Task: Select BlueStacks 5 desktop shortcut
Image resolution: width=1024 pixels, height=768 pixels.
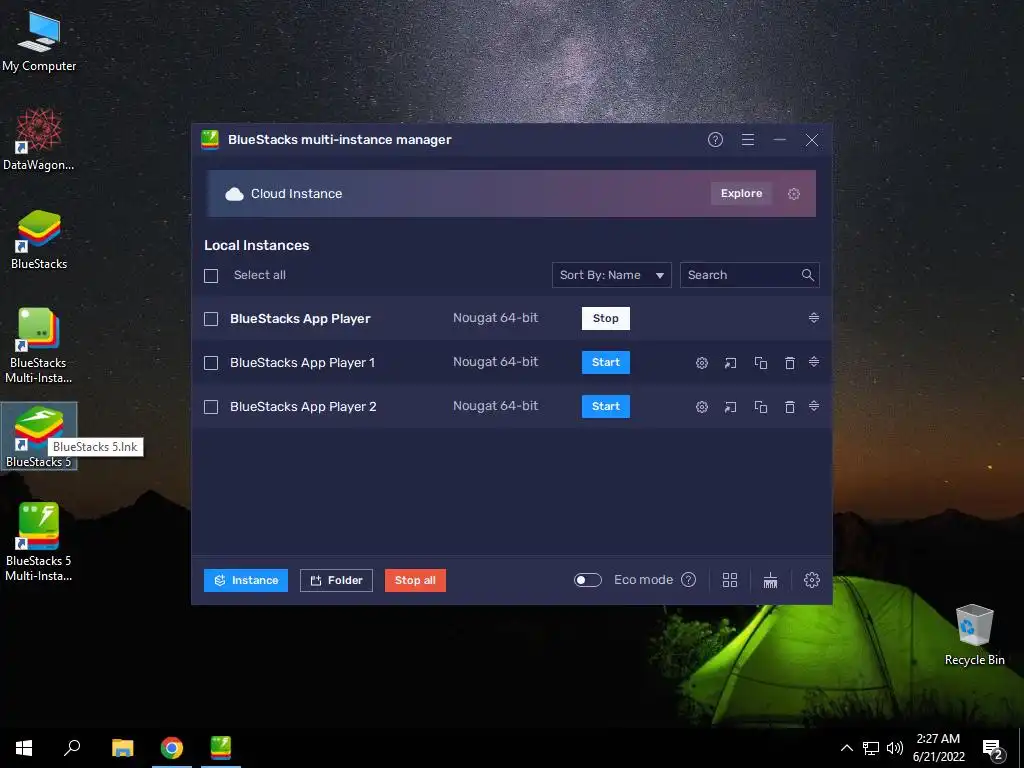Action: coord(39,436)
